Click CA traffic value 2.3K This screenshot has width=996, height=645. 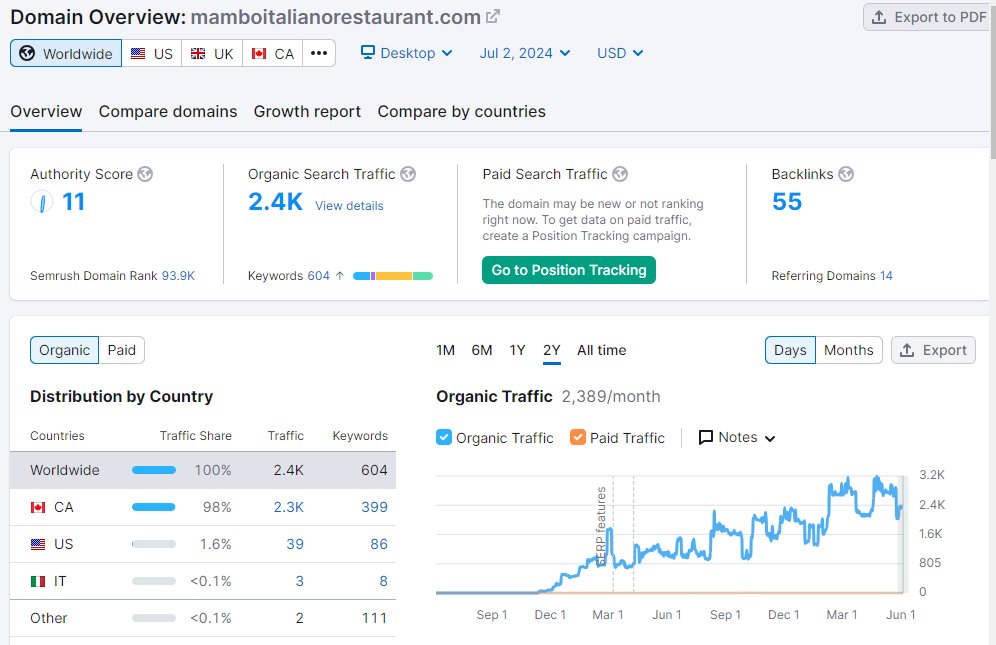point(288,507)
